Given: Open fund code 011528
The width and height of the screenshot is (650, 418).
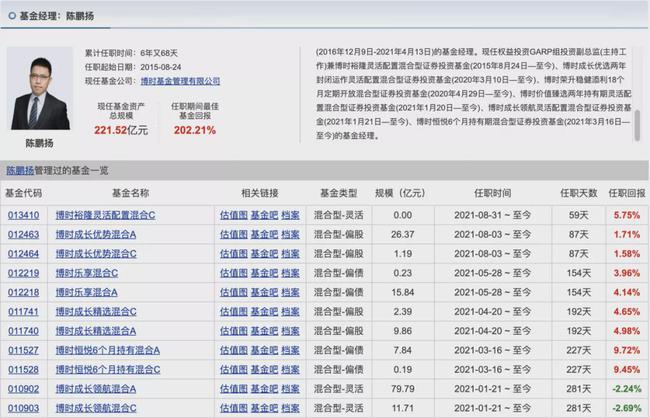Looking at the screenshot, I should pyautogui.click(x=24, y=369).
